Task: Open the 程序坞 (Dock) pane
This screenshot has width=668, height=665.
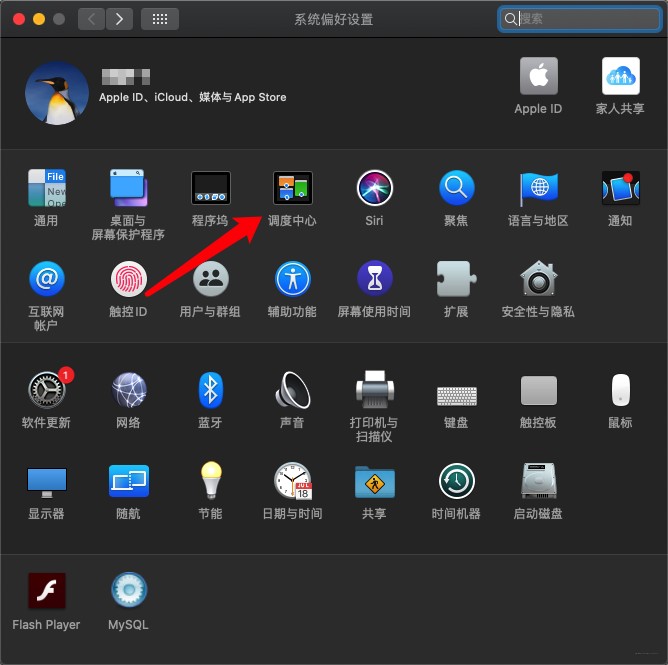Action: (210, 188)
